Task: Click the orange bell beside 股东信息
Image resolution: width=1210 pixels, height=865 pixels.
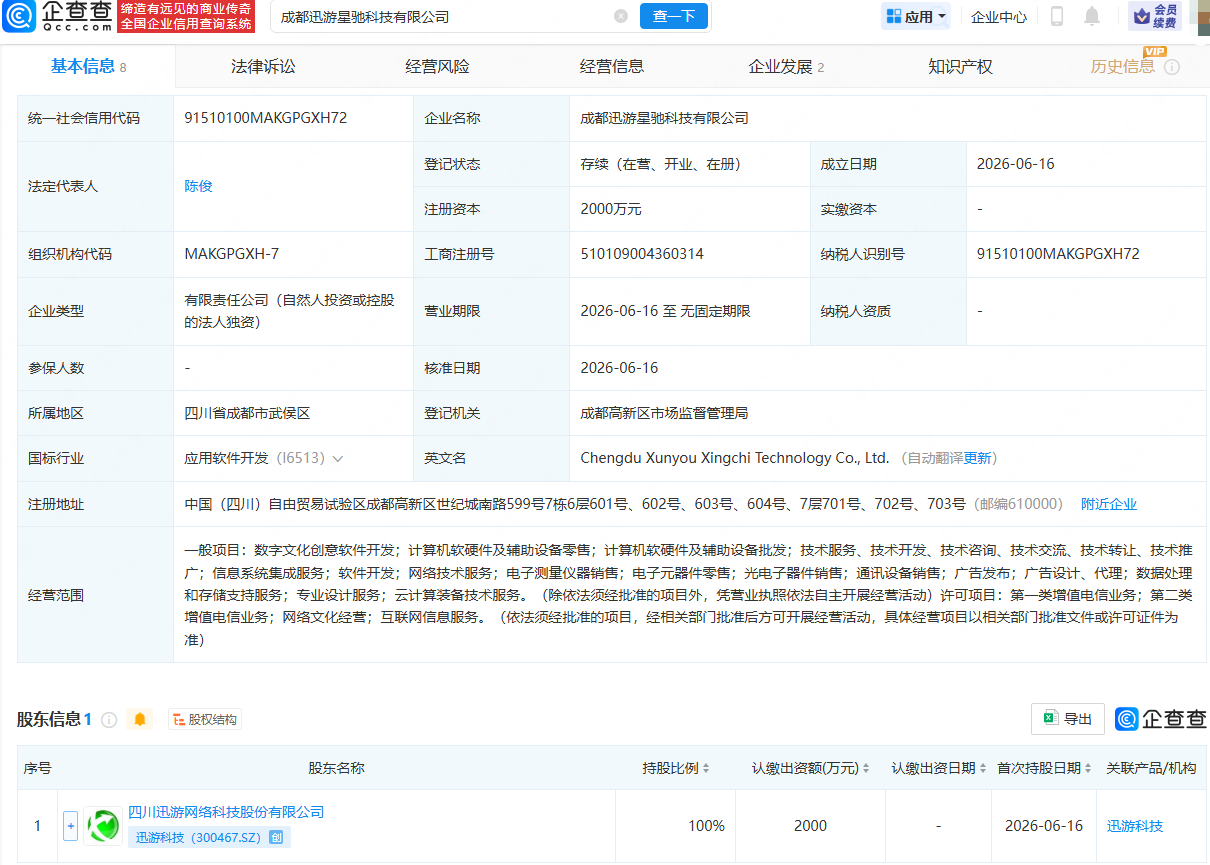Action: coord(140,719)
